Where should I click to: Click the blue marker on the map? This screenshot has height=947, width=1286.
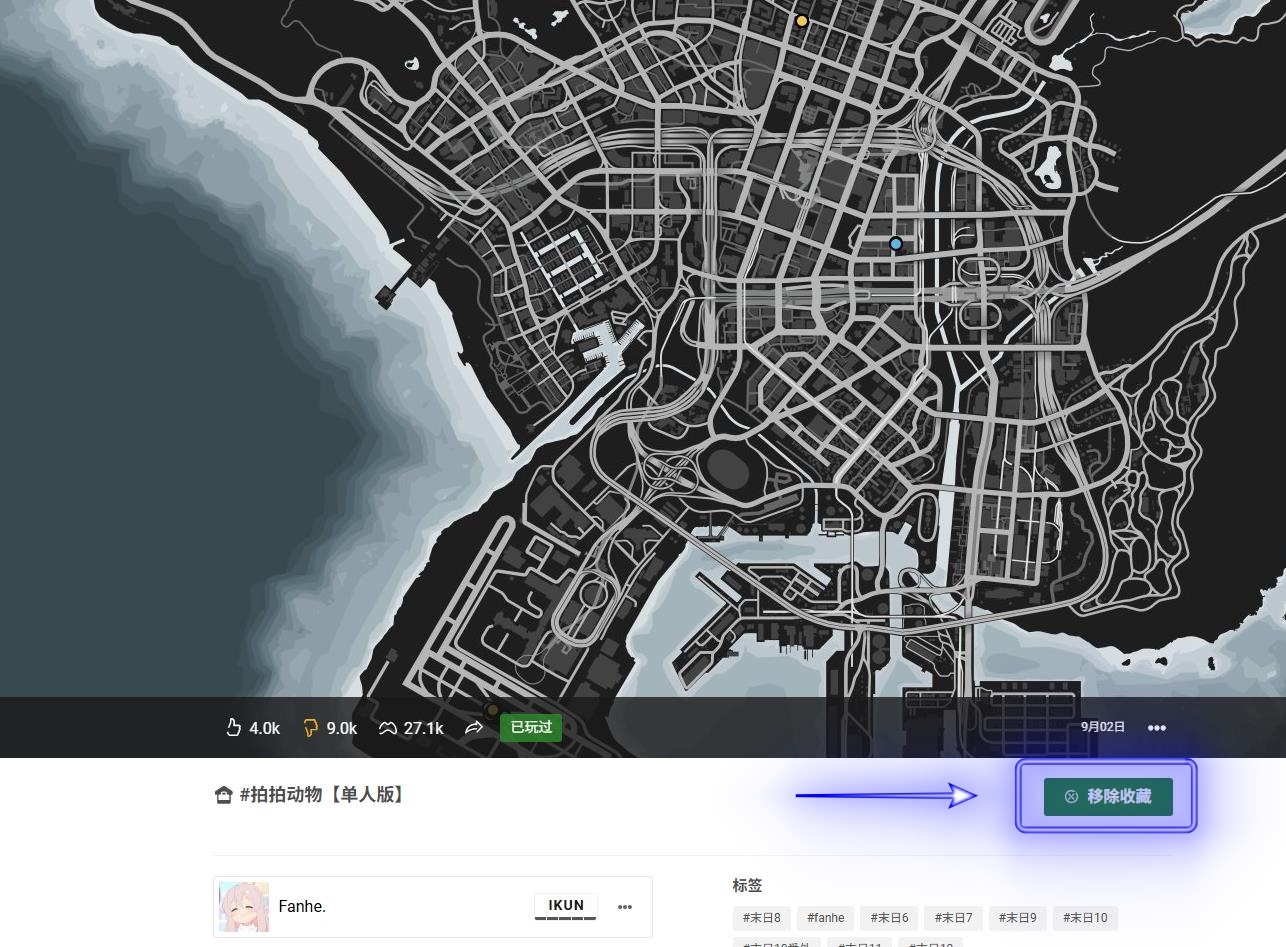point(896,243)
